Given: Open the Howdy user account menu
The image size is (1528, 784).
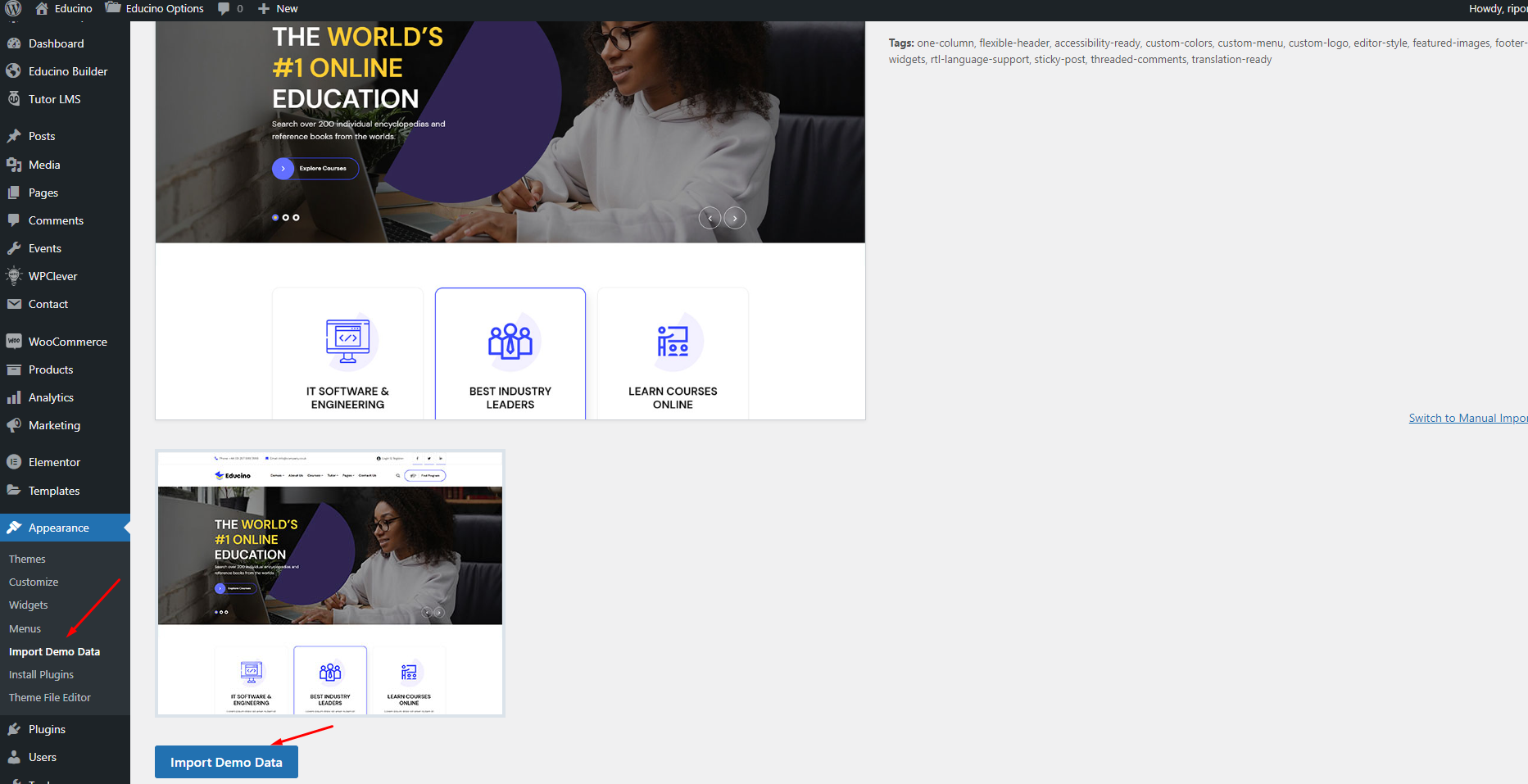Looking at the screenshot, I should [x=1498, y=8].
